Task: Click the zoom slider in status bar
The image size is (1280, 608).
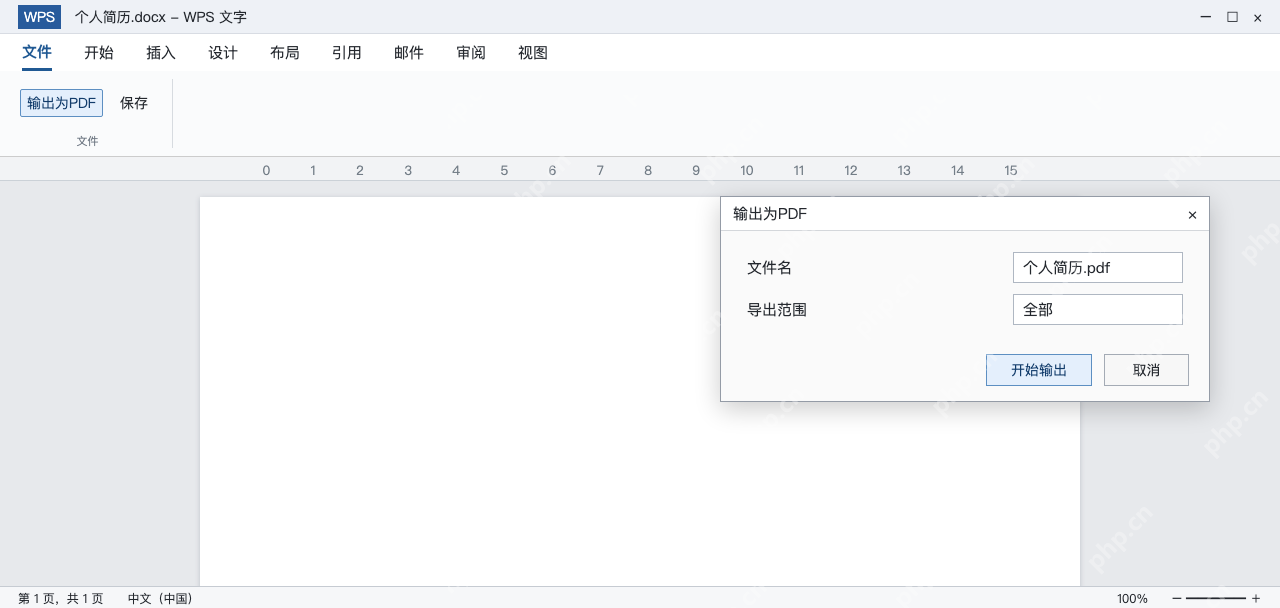Action: [1216, 598]
